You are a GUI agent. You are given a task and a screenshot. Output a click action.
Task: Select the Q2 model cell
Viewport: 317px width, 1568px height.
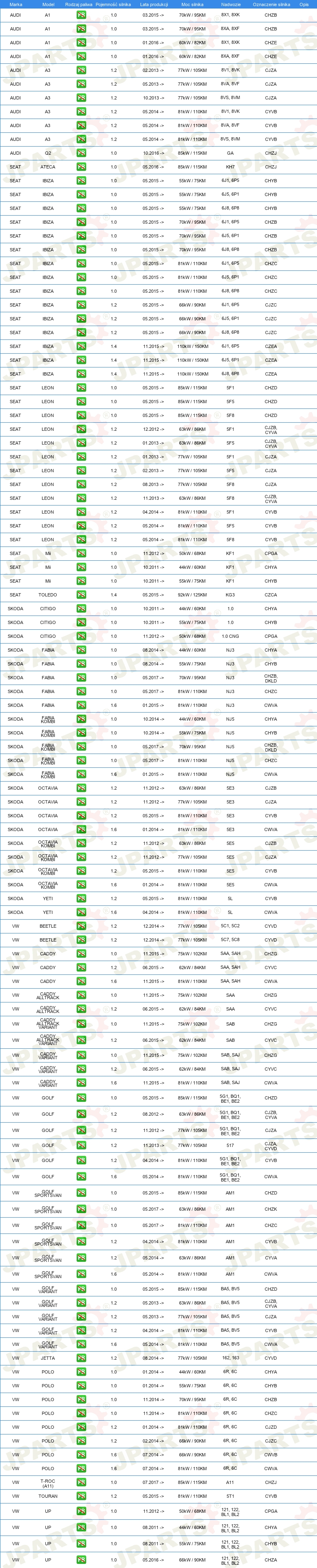pos(48,153)
